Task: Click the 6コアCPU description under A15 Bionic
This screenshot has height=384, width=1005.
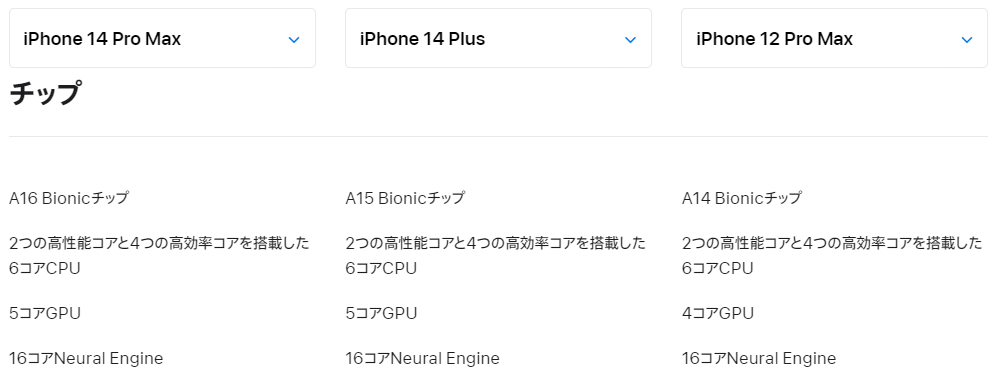Action: tap(495, 255)
